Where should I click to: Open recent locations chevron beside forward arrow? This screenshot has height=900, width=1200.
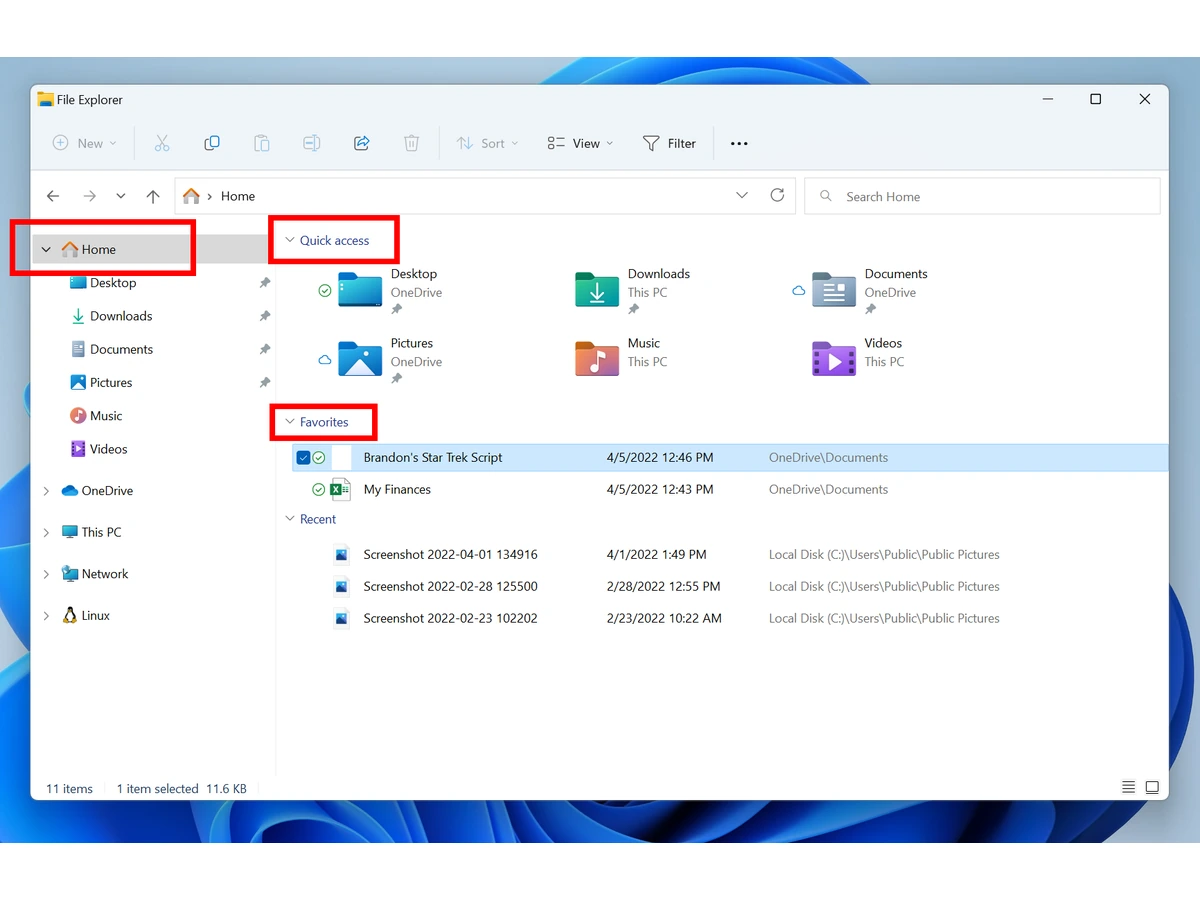coord(121,196)
